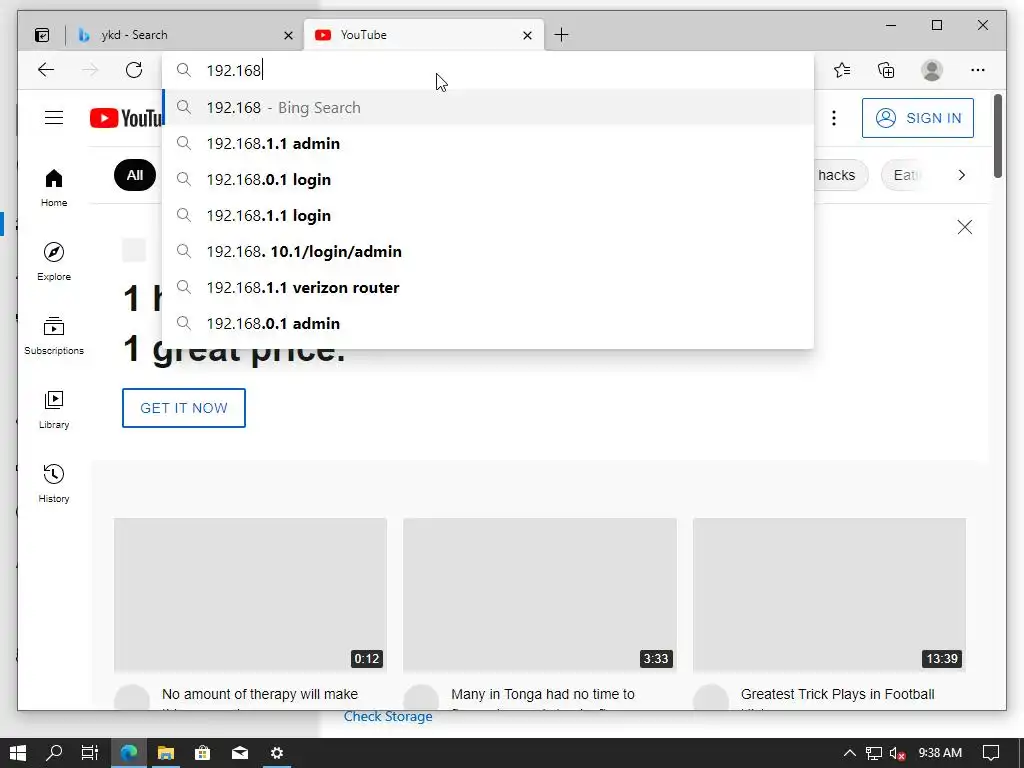Open Greatest Trick Plays in Football video
This screenshot has width=1024, height=768.
(x=837, y=694)
